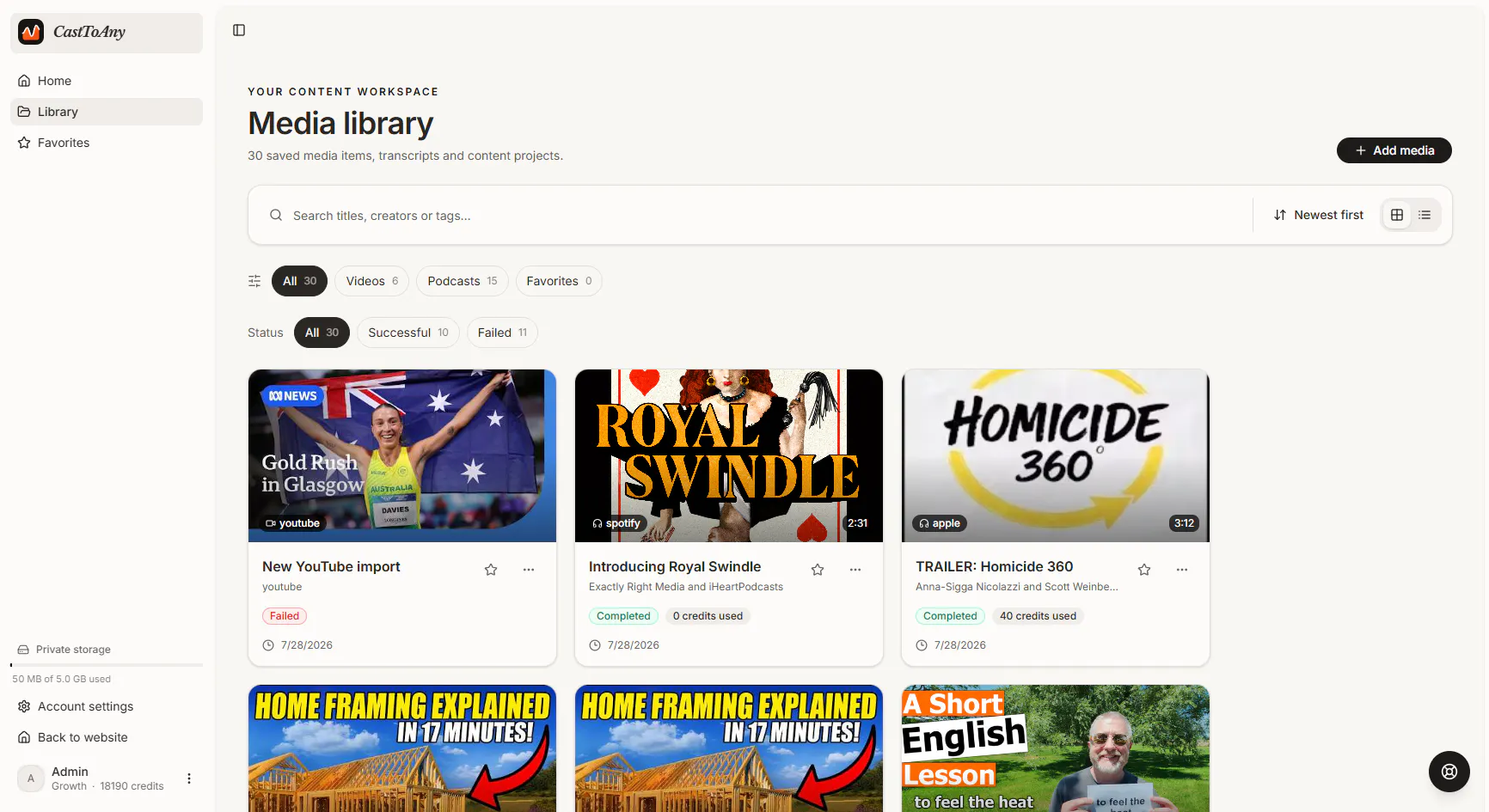
Task: Click Back to website
Action: [x=107, y=737]
